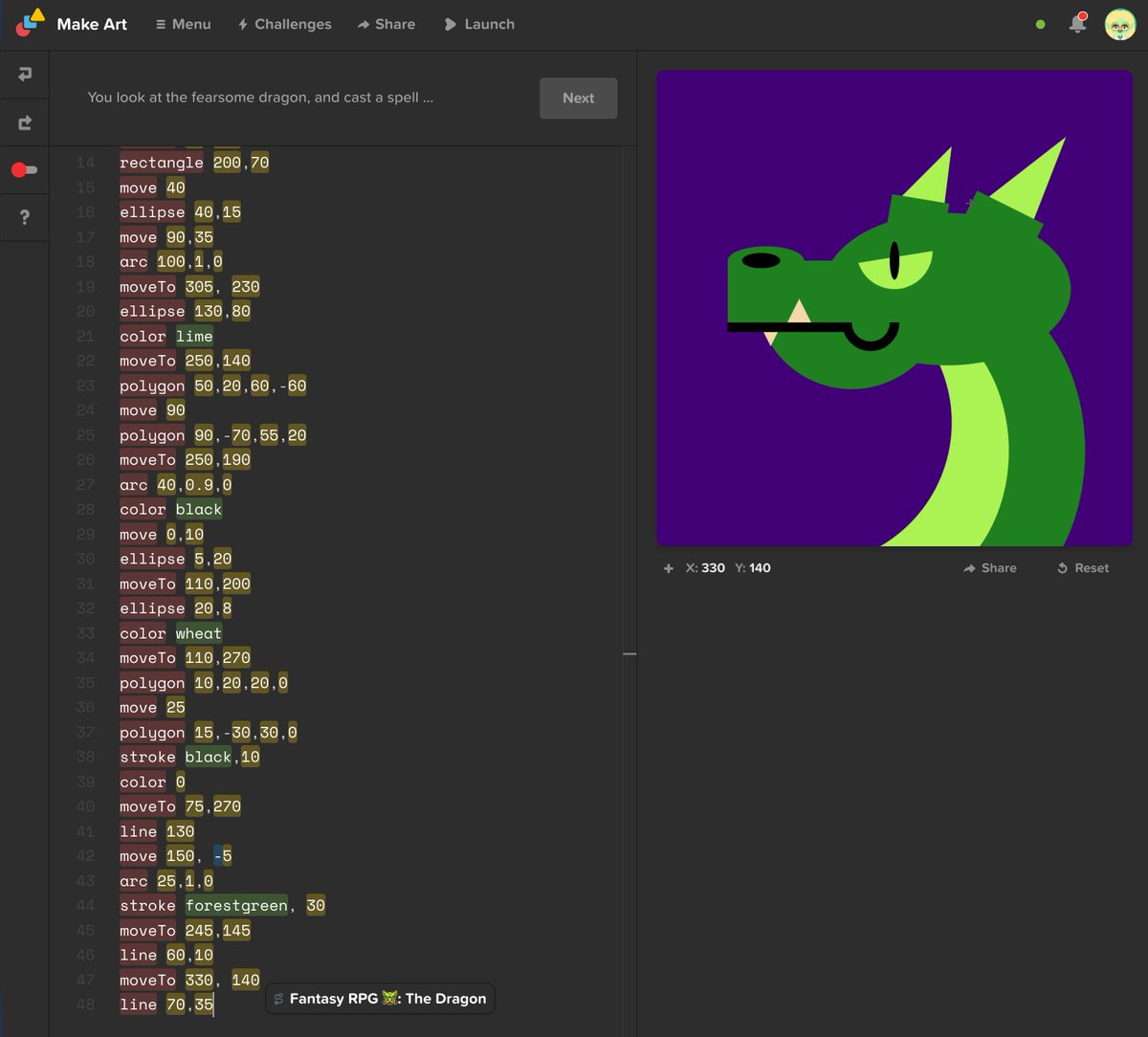Toggle the red switch in left sidebar
The width and height of the screenshot is (1148, 1037).
[24, 170]
